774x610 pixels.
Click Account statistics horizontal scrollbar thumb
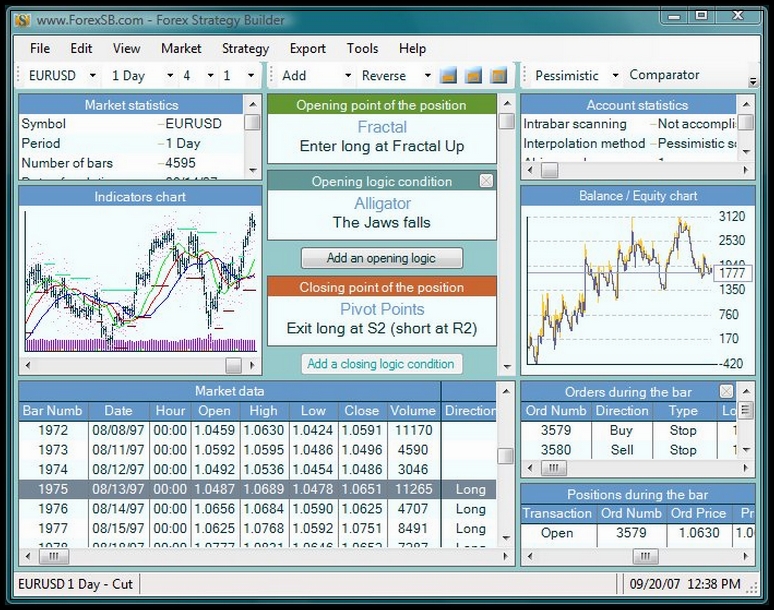[x=549, y=171]
